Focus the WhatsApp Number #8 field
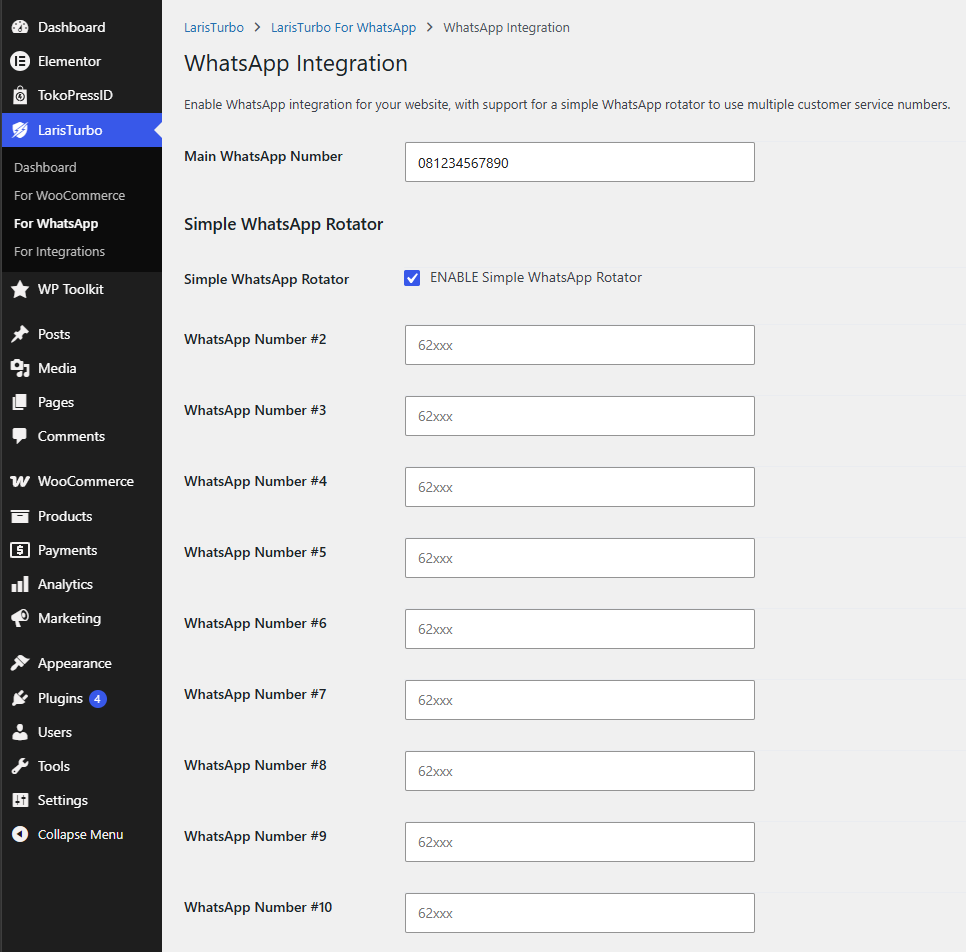The width and height of the screenshot is (966, 952). 579,771
